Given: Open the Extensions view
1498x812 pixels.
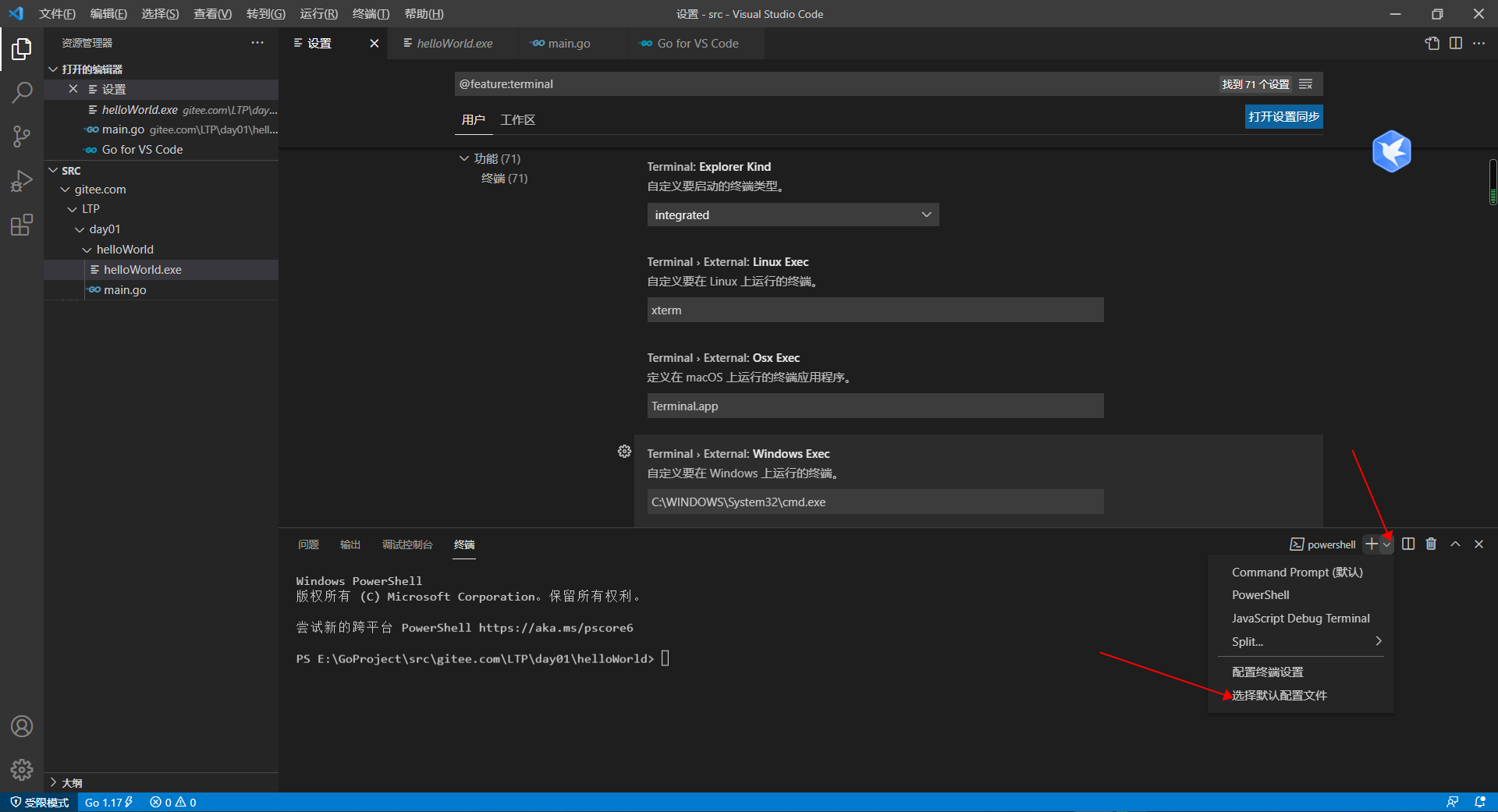Looking at the screenshot, I should [x=22, y=225].
